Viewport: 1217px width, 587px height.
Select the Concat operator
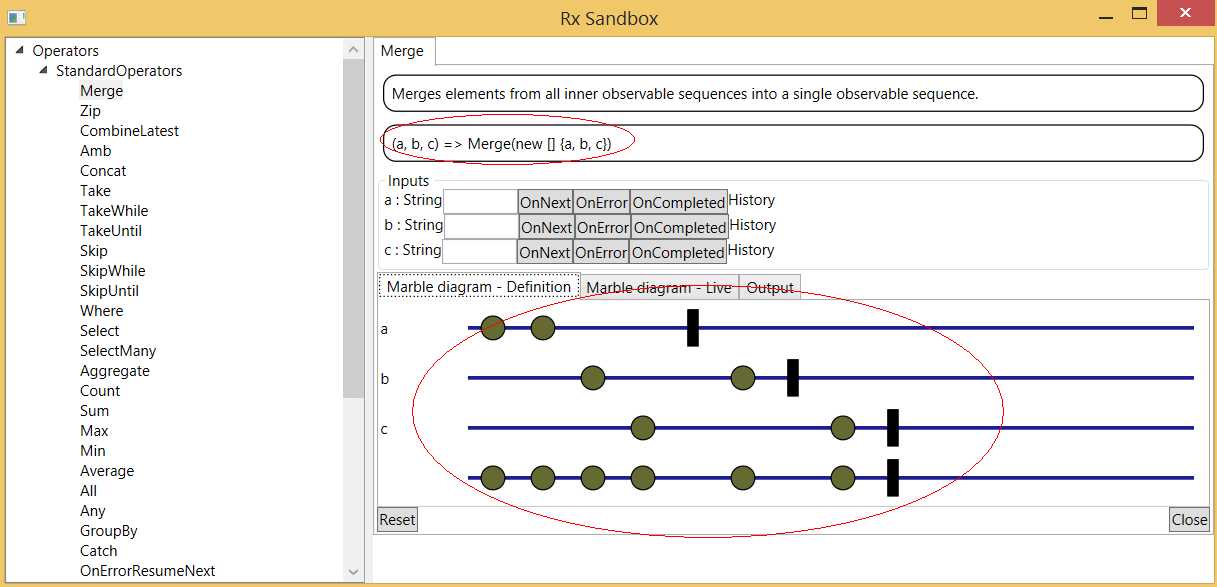pos(103,171)
